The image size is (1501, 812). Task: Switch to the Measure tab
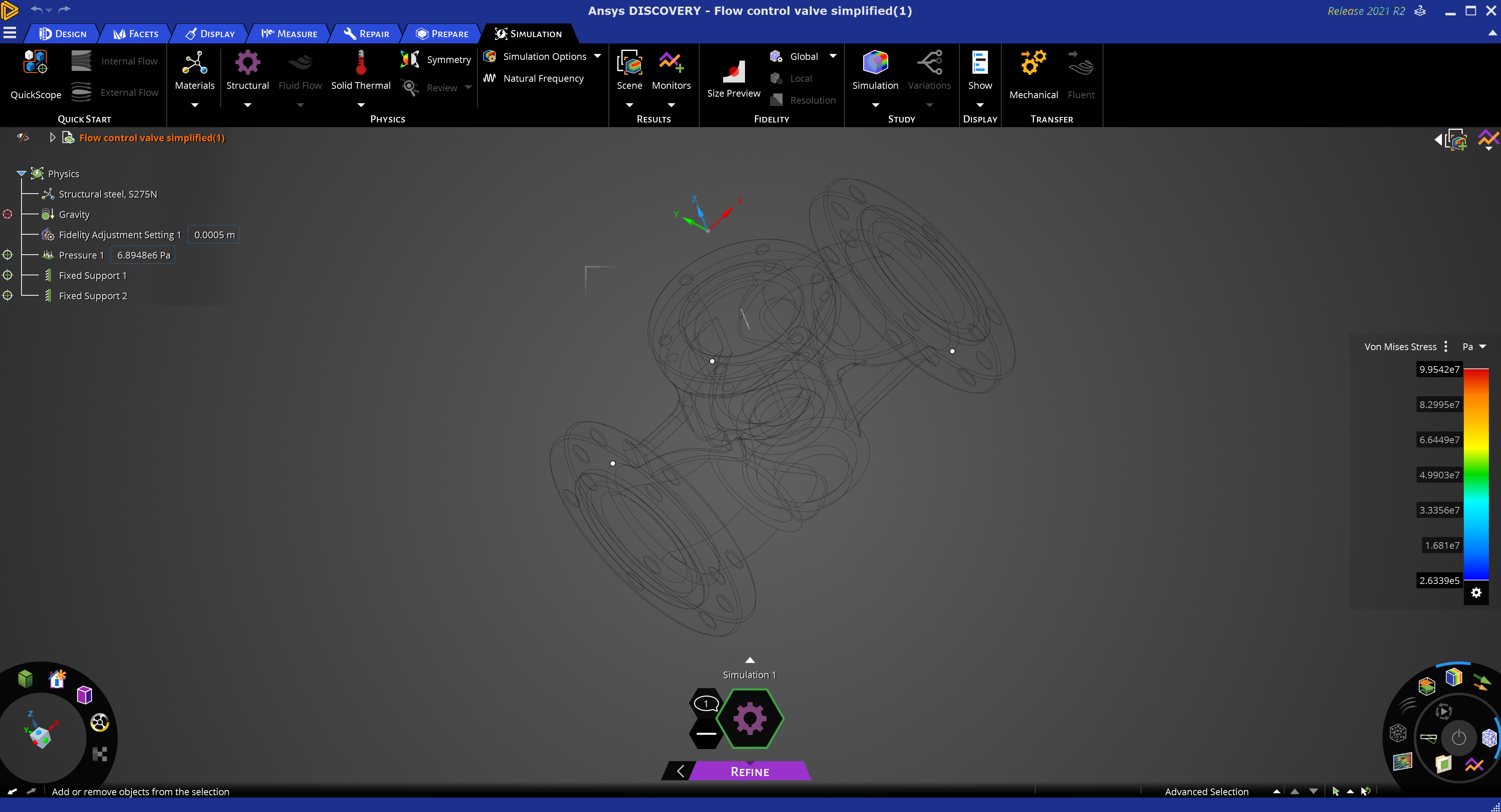[290, 34]
